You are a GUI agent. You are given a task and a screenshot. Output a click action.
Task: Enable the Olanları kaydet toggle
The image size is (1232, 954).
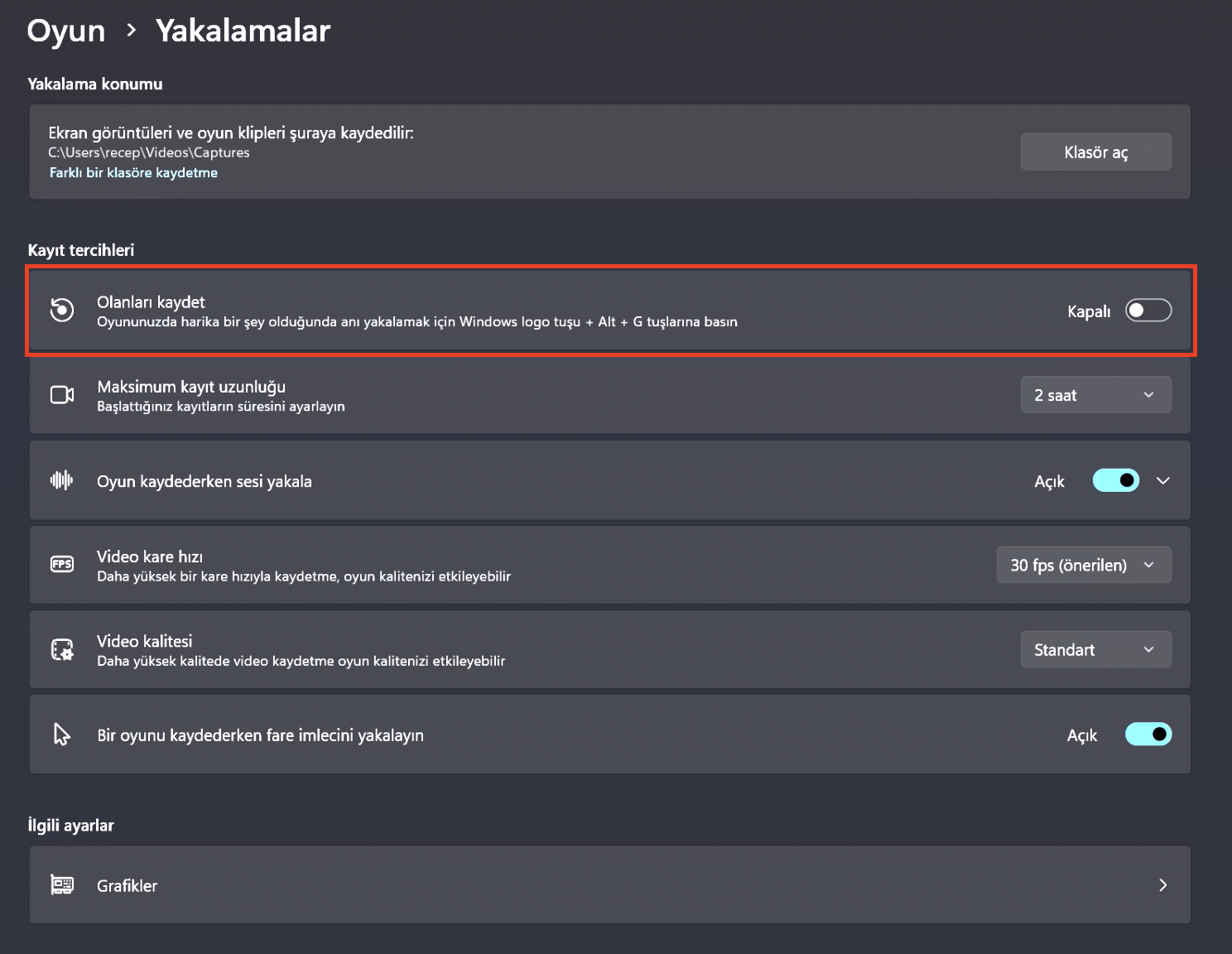[x=1148, y=310]
